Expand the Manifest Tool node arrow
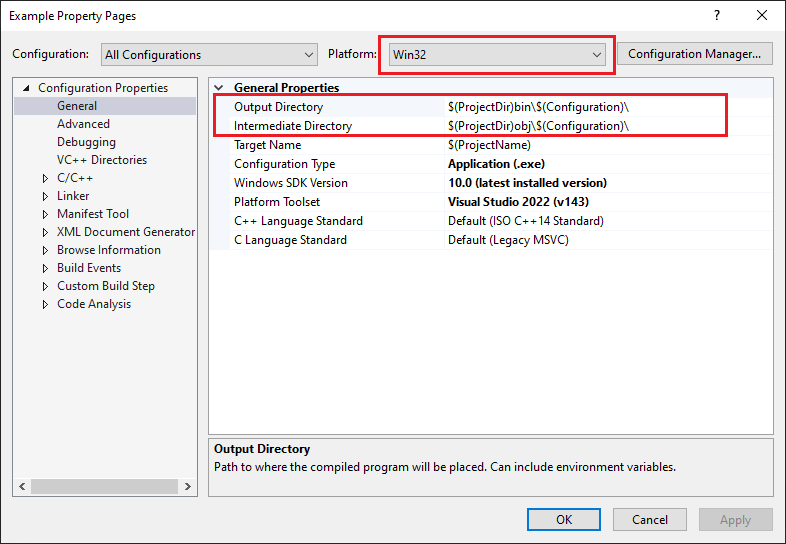Image resolution: width=786 pixels, height=544 pixels. click(x=45, y=215)
